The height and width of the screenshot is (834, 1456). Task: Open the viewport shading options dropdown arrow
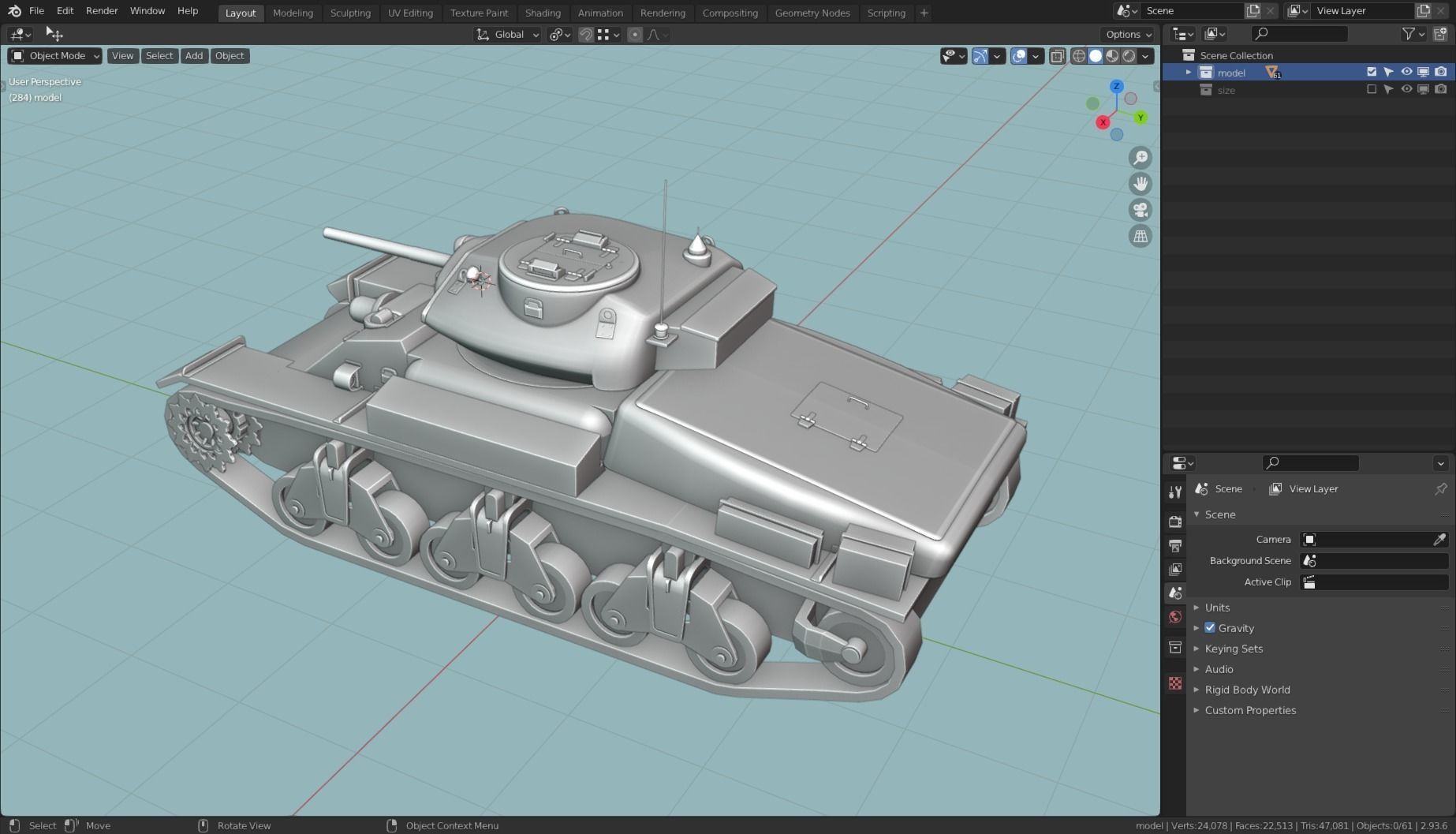1145,56
